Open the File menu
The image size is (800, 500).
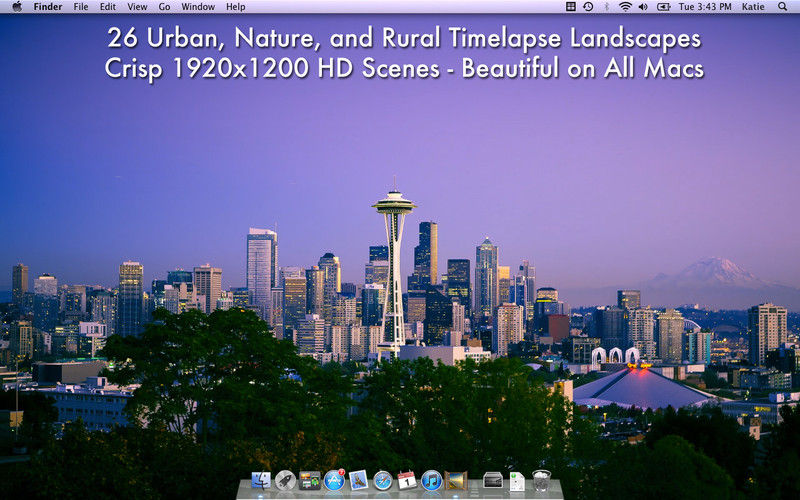[x=81, y=7]
